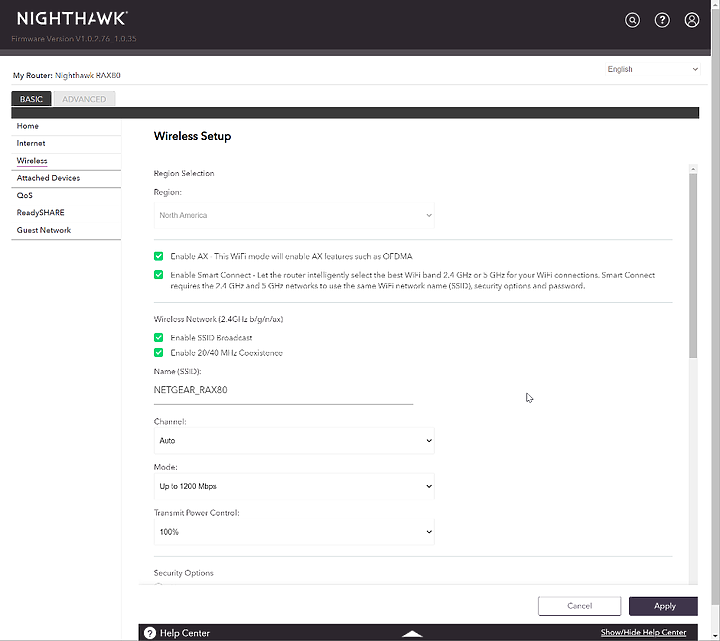Open the help question mark icon
720x641 pixels.
click(x=662, y=20)
